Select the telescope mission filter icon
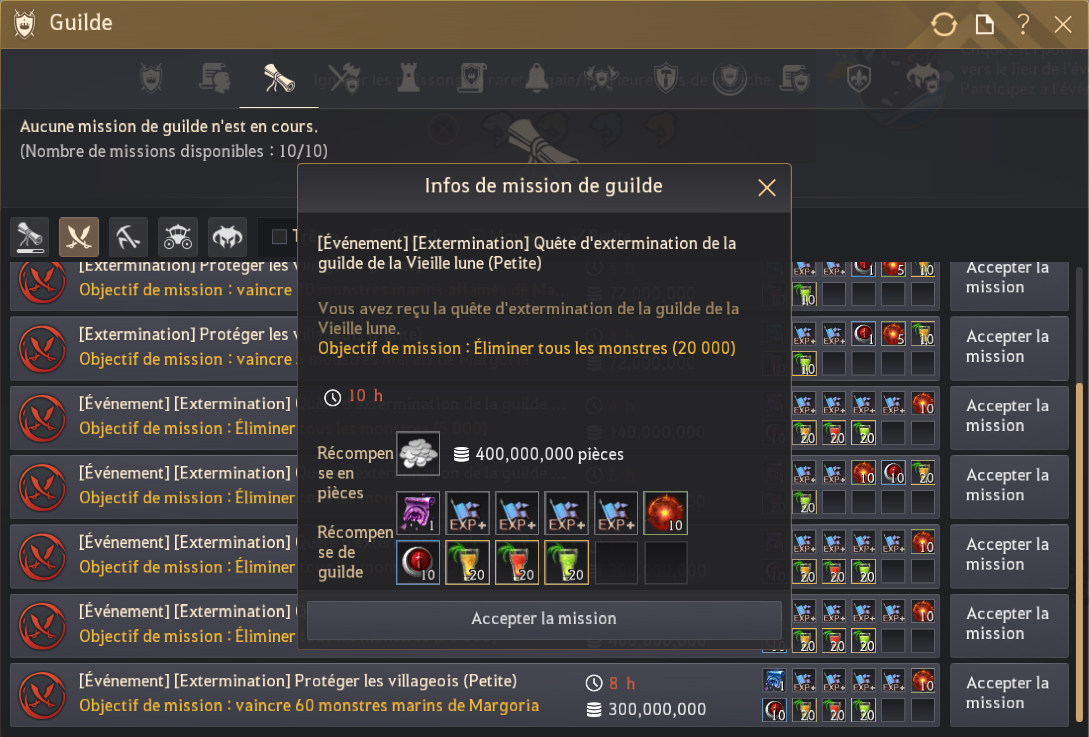The width and height of the screenshot is (1089, 737). (x=30, y=237)
